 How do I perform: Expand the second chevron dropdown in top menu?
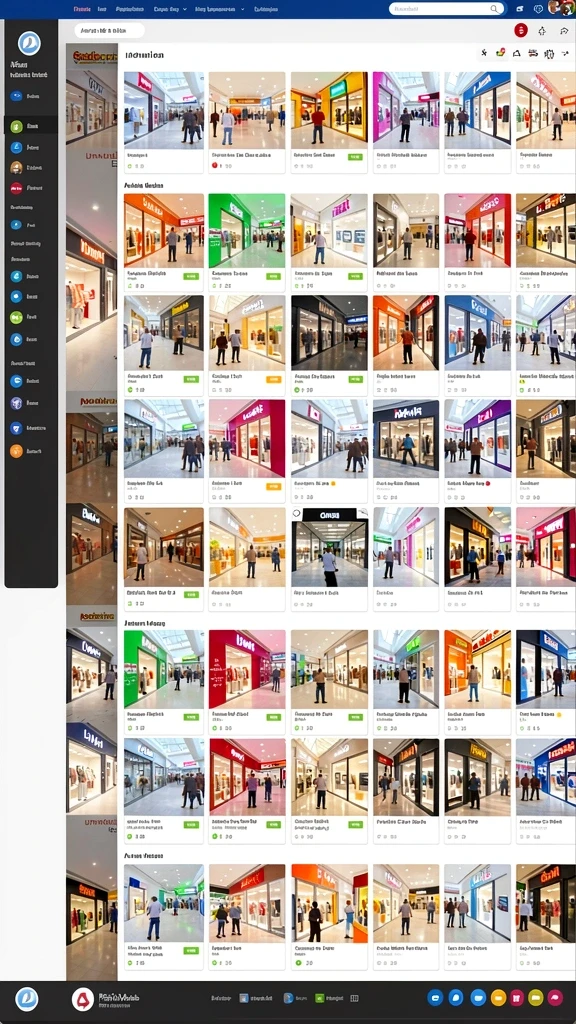(242, 9)
